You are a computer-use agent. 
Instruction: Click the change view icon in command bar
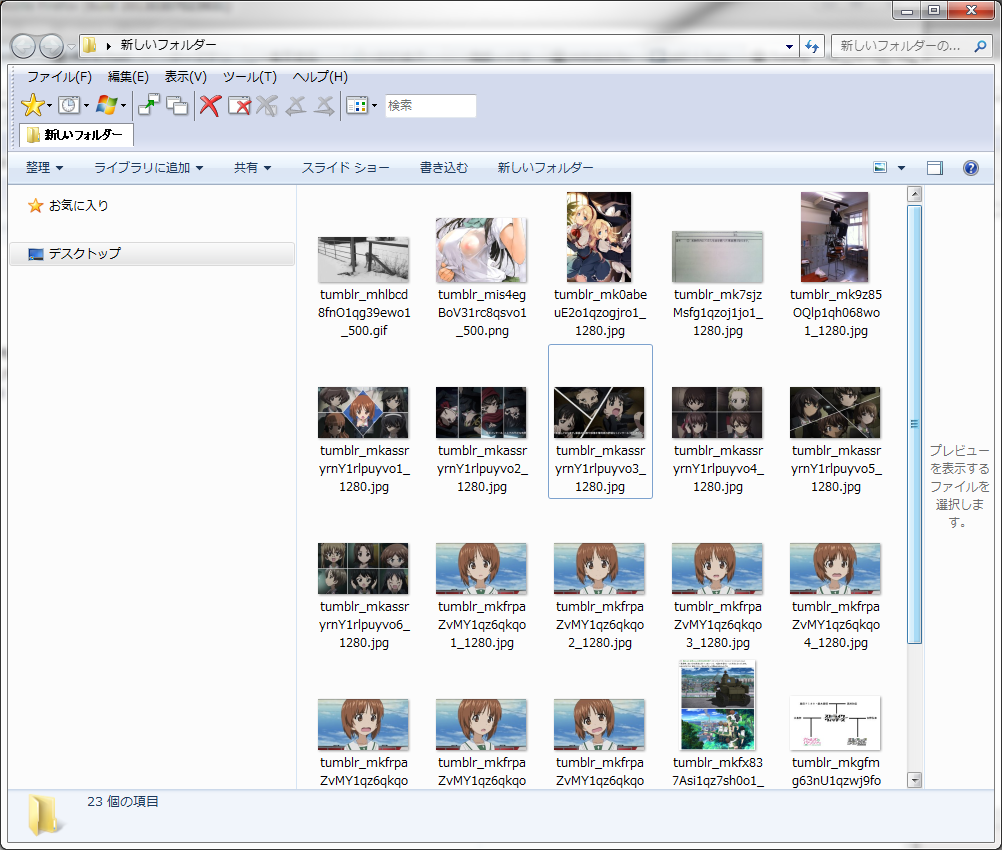880,167
